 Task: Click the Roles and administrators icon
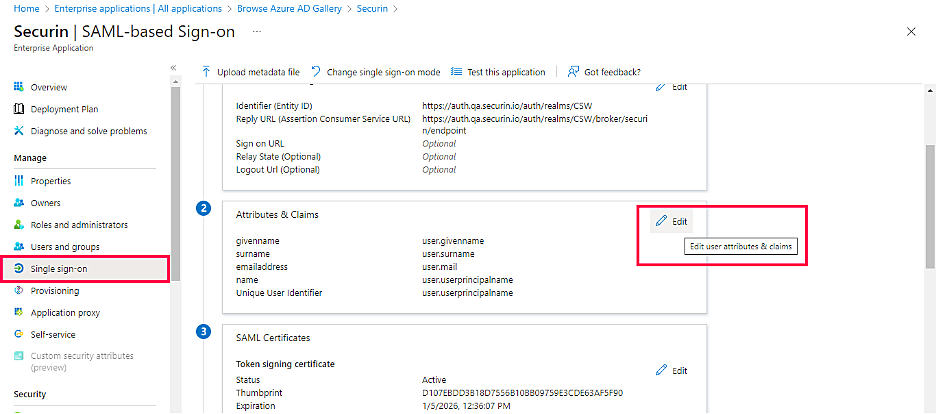click(x=19, y=225)
